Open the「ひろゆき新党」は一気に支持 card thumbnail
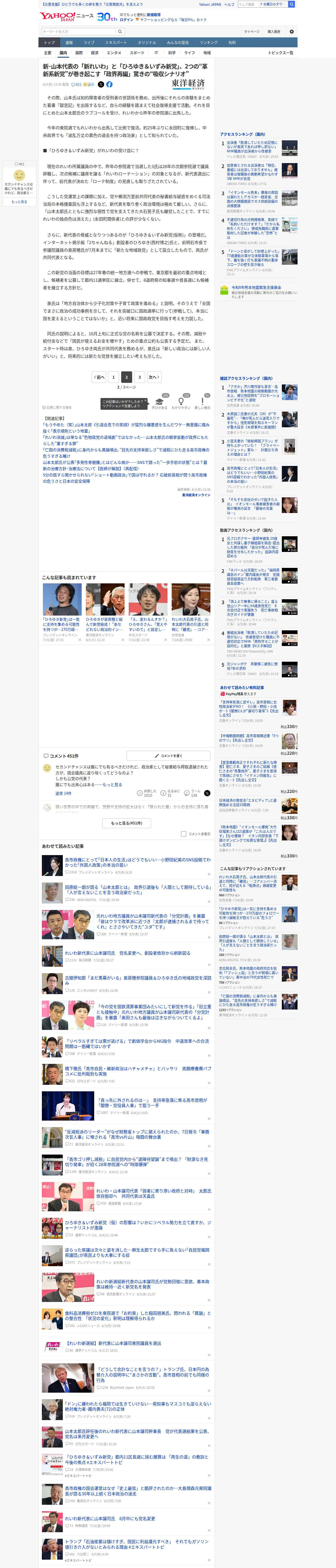The width and height of the screenshot is (336, 1568). pos(62,599)
